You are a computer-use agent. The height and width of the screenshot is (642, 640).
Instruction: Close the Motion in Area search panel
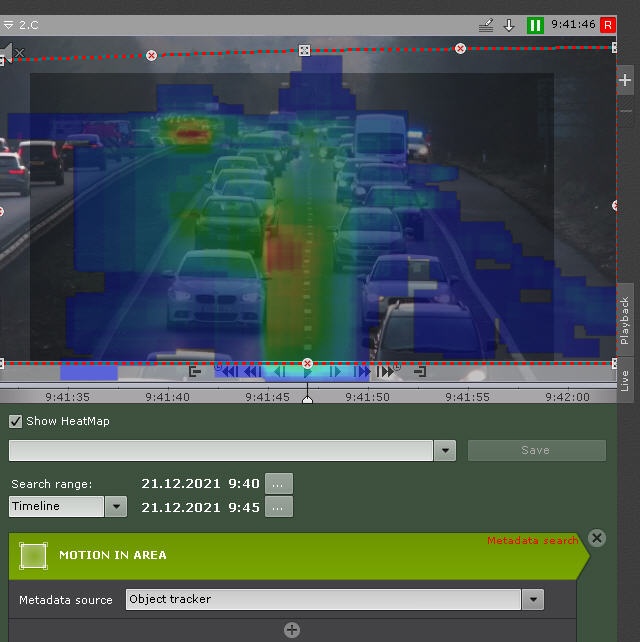597,538
